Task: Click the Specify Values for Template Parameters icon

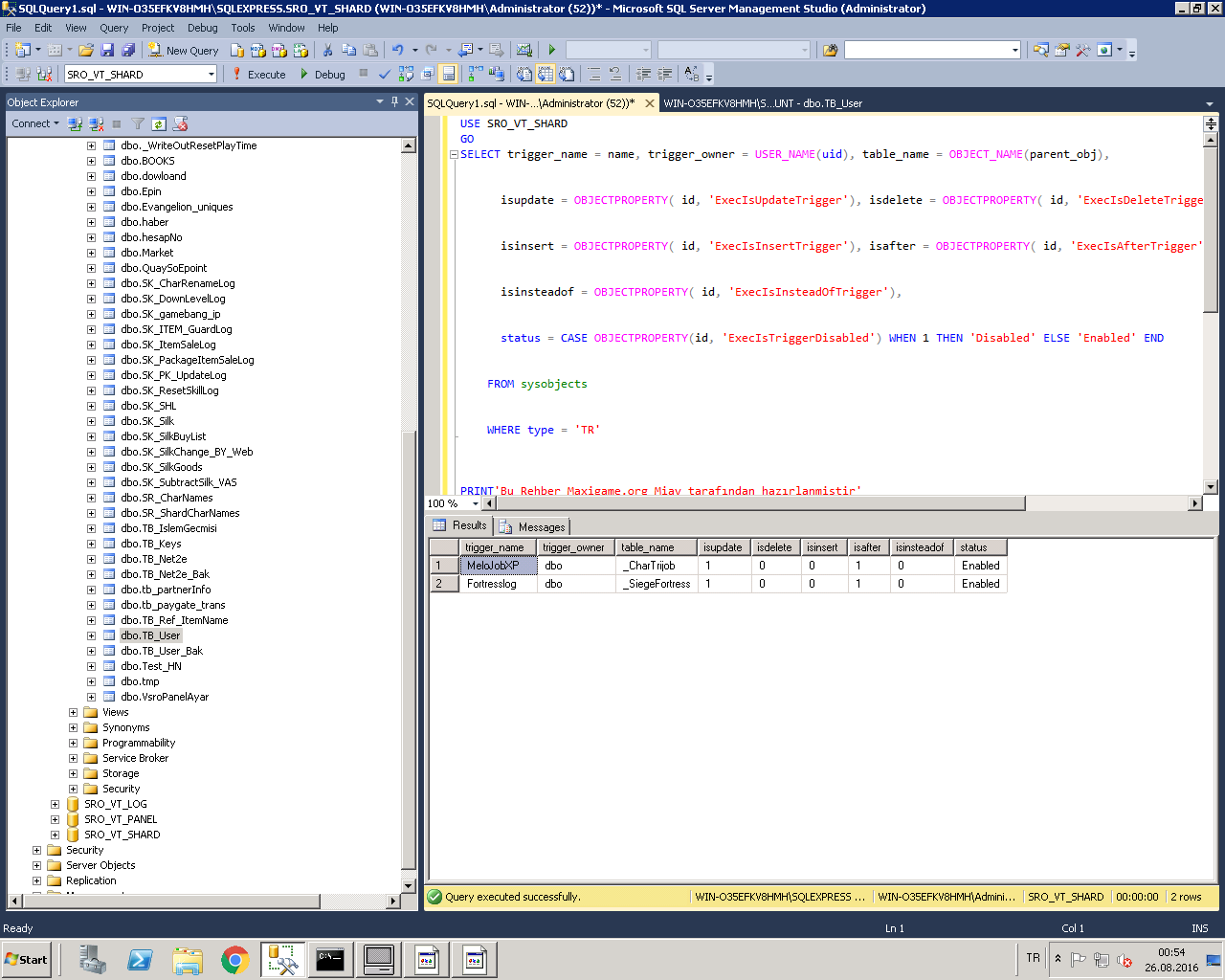Action: pos(692,74)
